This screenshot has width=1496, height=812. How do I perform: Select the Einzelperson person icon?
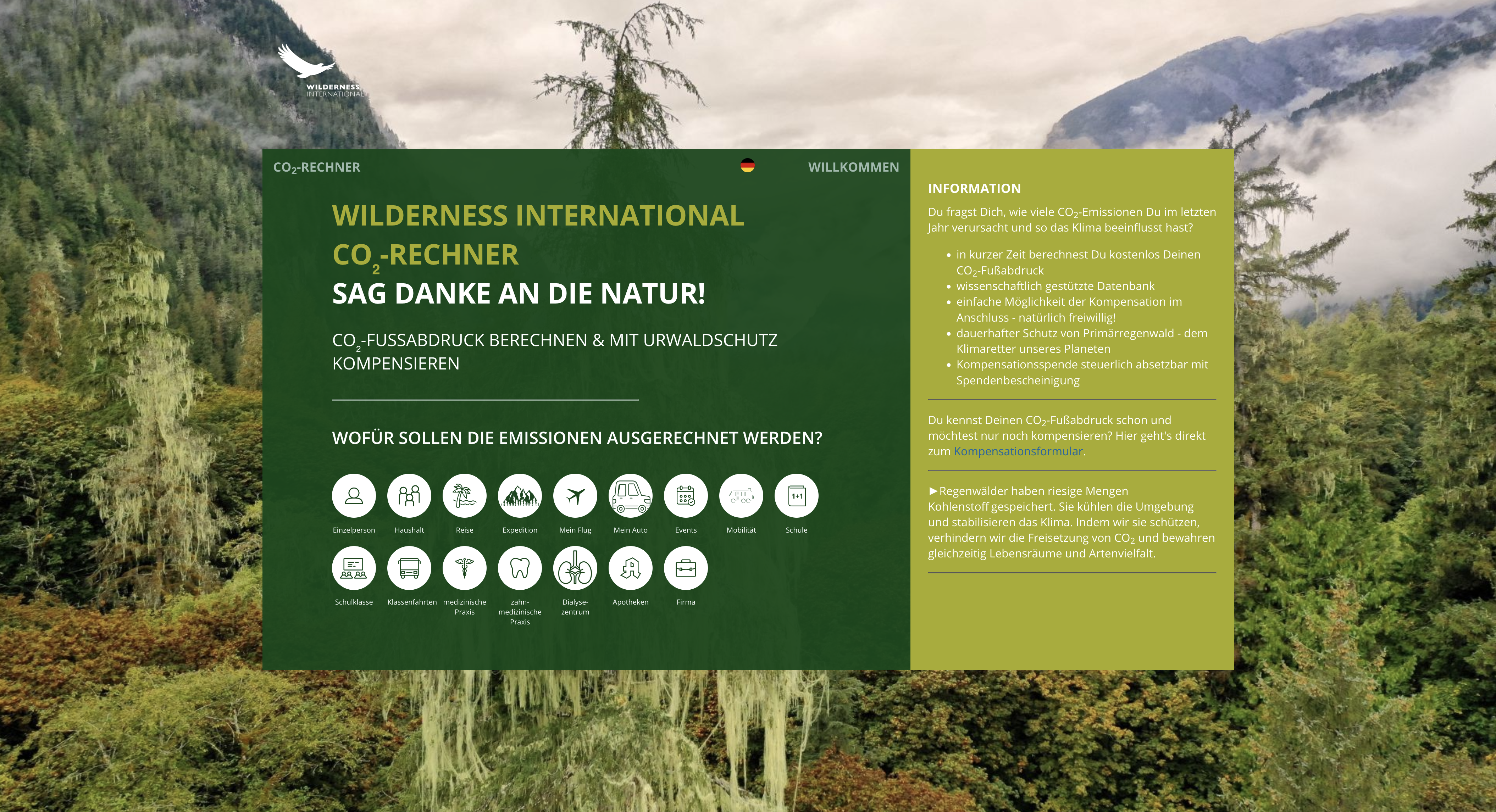point(354,496)
